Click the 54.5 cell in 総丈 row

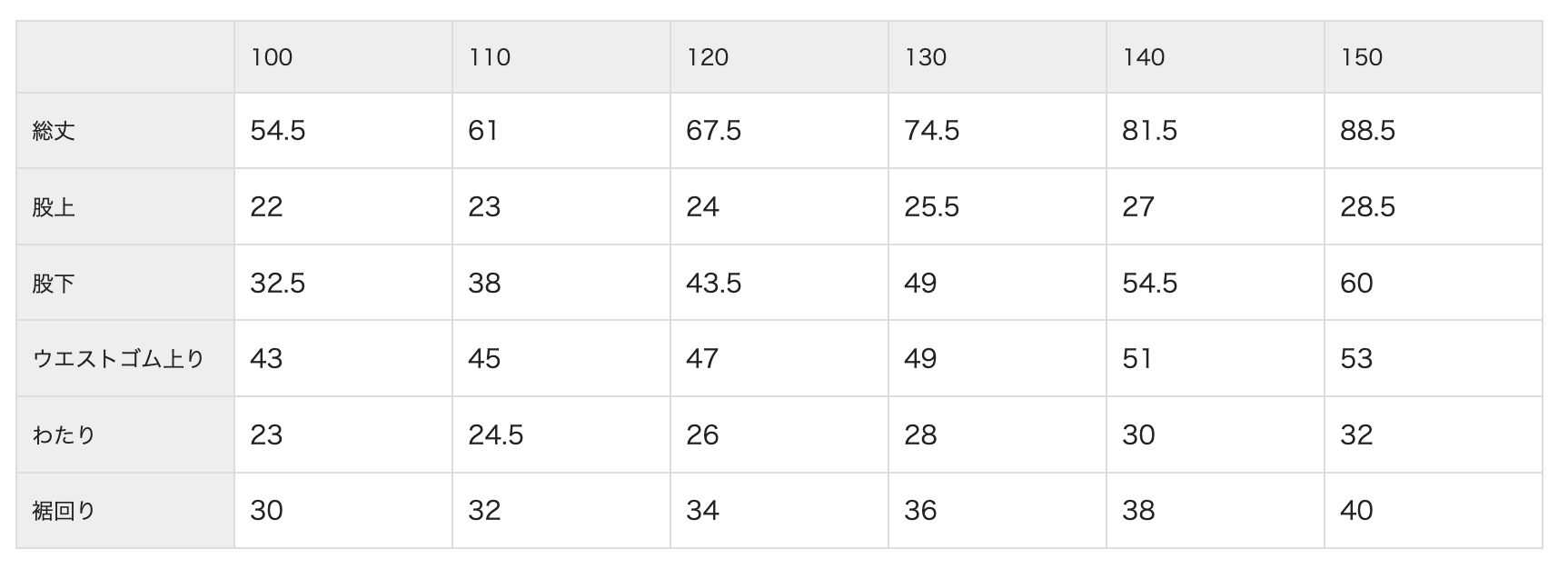coord(278,131)
